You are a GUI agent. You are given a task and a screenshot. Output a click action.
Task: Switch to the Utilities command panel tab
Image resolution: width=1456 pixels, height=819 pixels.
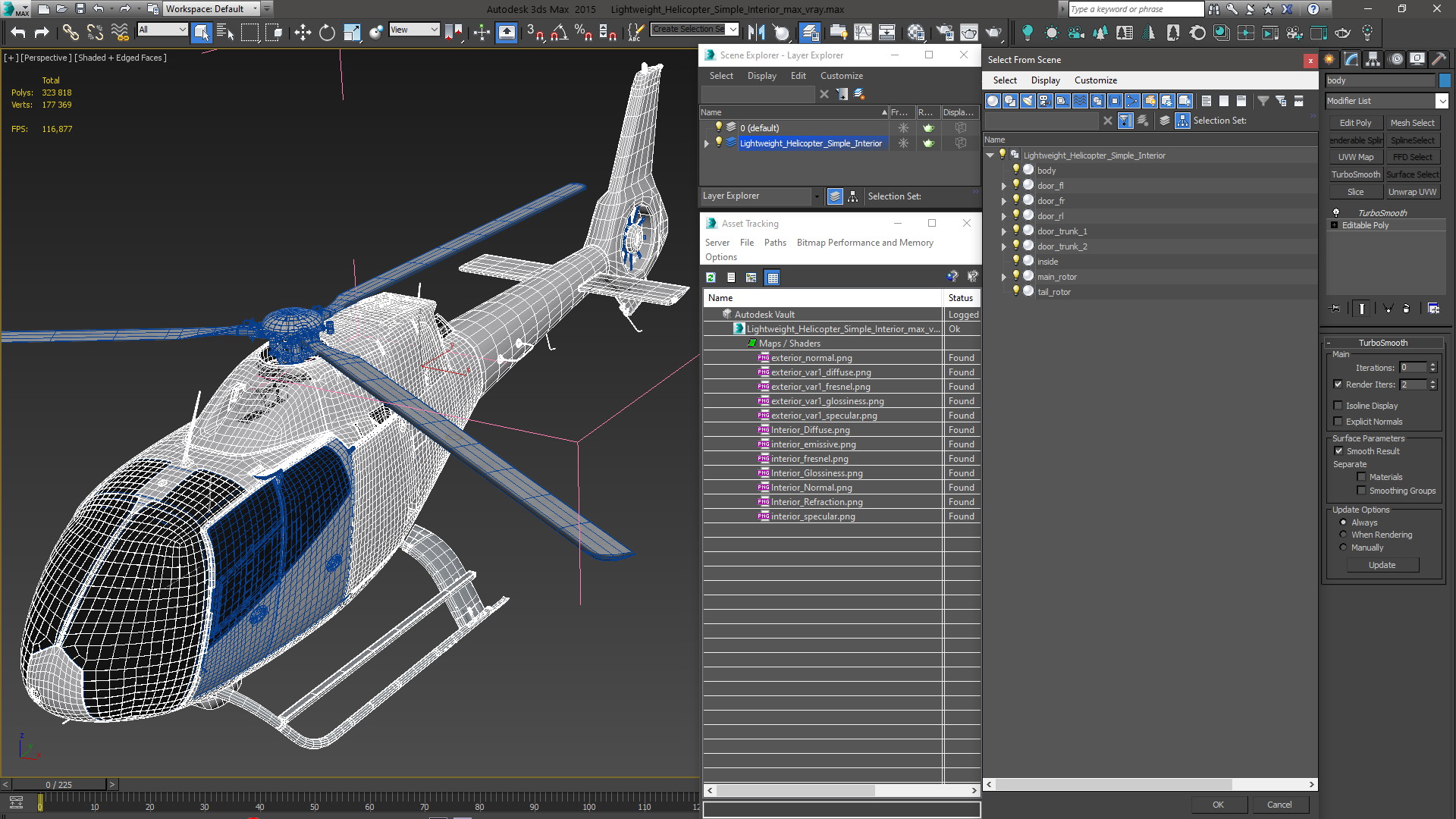click(1439, 59)
